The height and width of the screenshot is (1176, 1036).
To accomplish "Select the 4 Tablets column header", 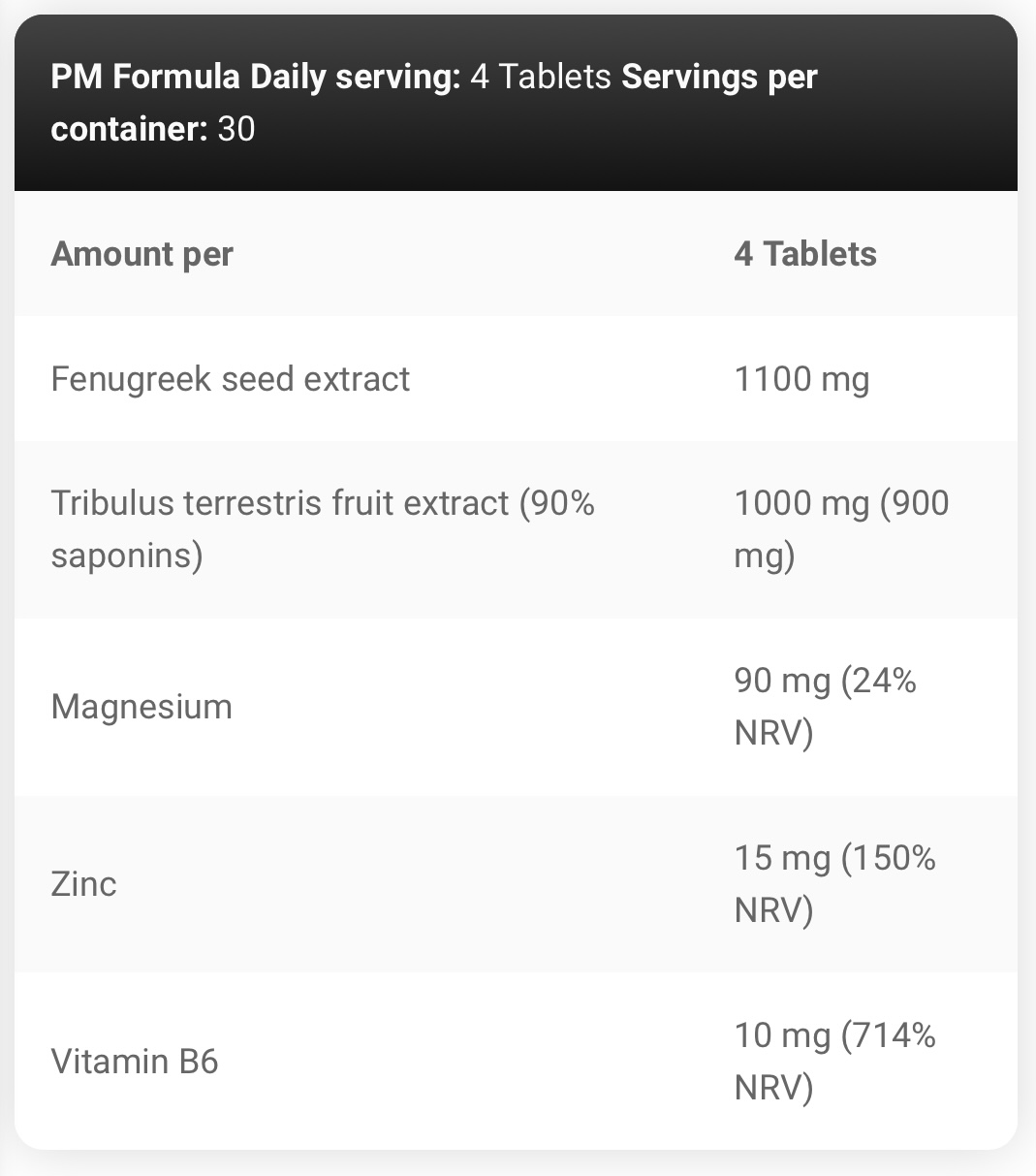I will [805, 254].
